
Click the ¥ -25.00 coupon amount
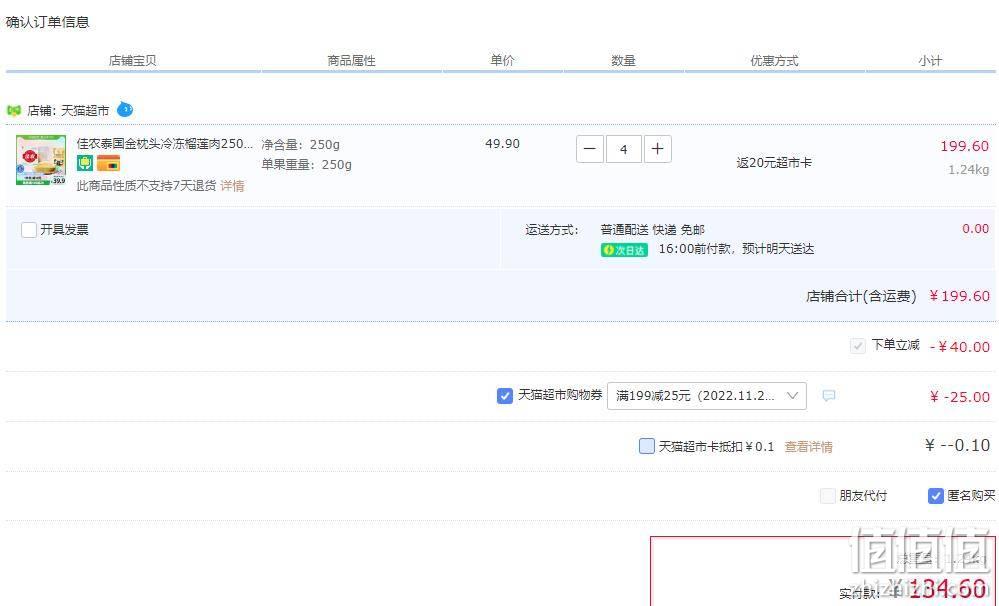(959, 397)
